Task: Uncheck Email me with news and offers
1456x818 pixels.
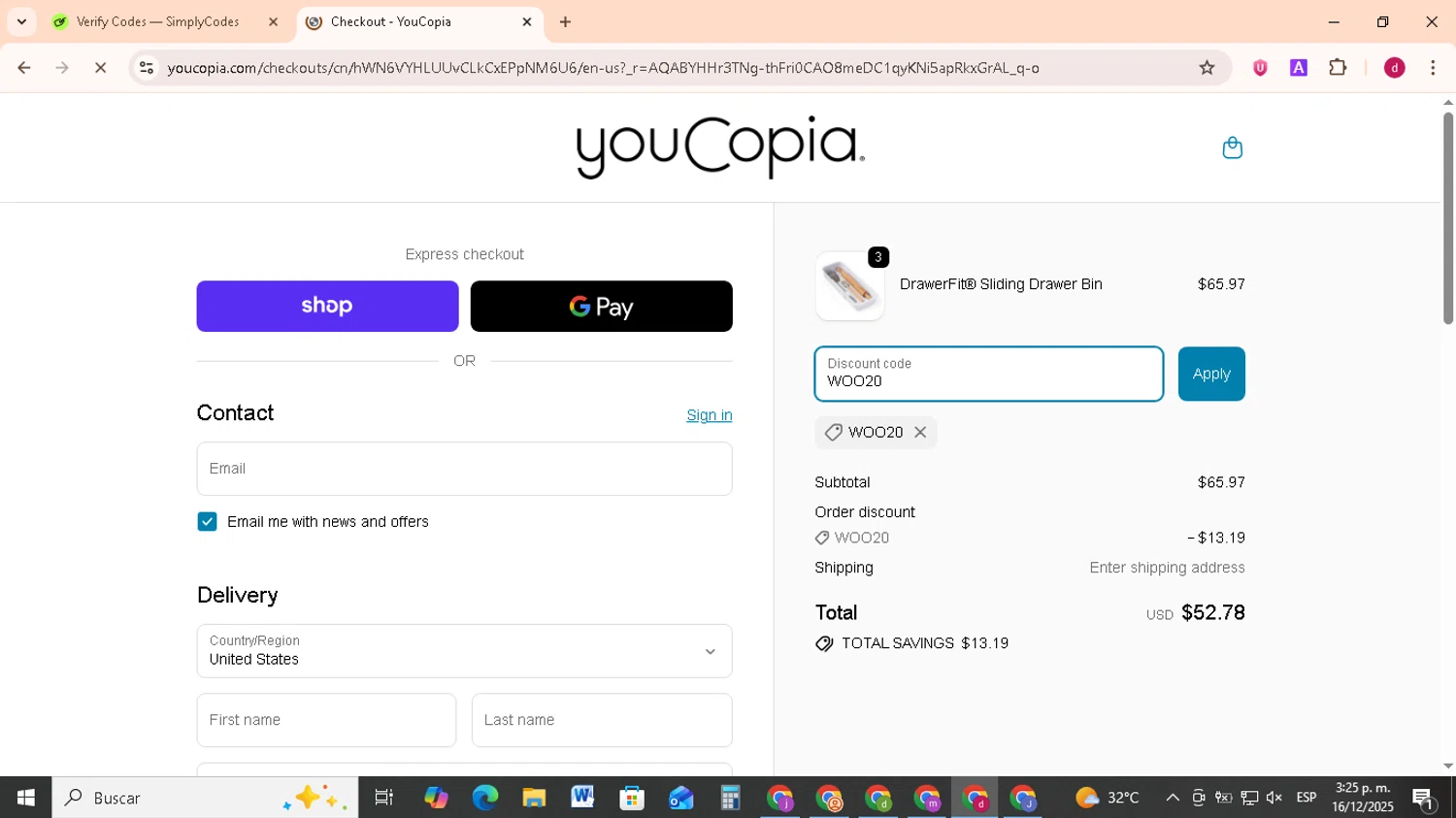Action: 207,522
